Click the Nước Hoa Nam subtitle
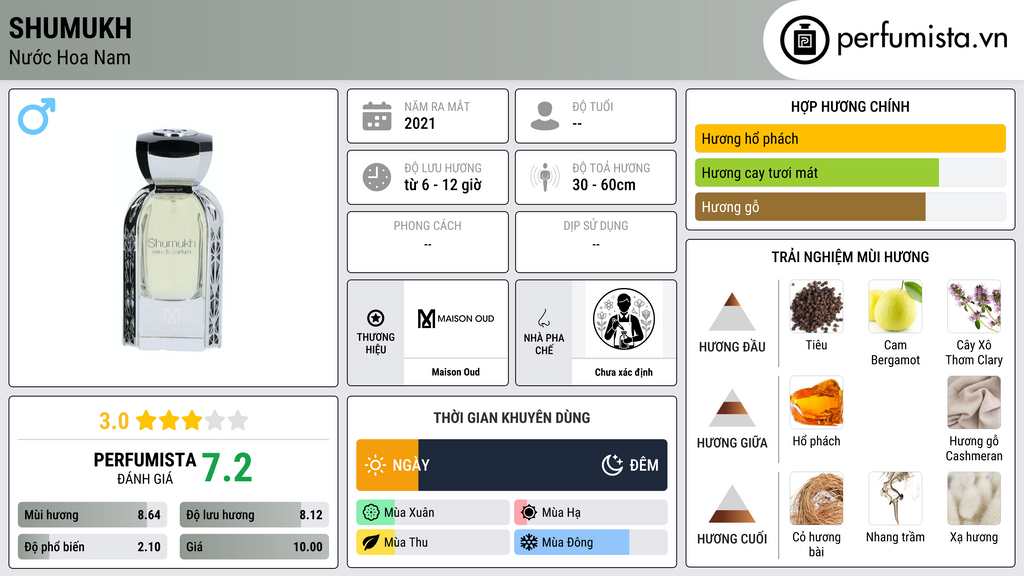 point(69,58)
